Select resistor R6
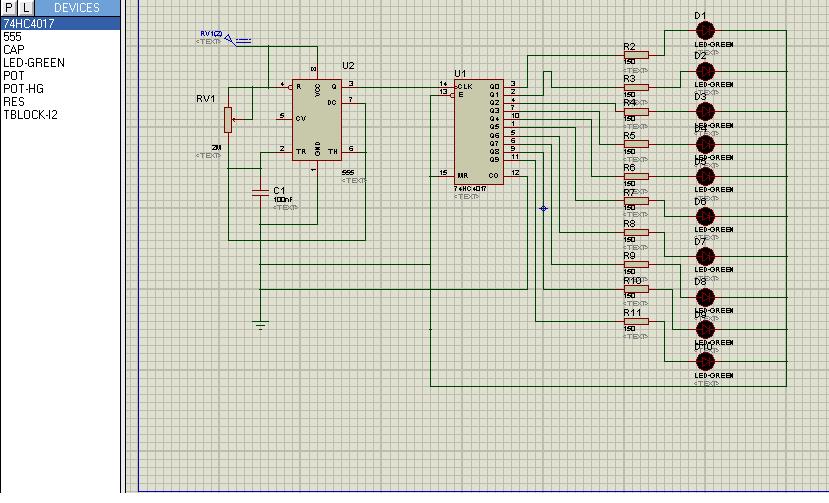The width and height of the screenshot is (829, 503). click(636, 176)
